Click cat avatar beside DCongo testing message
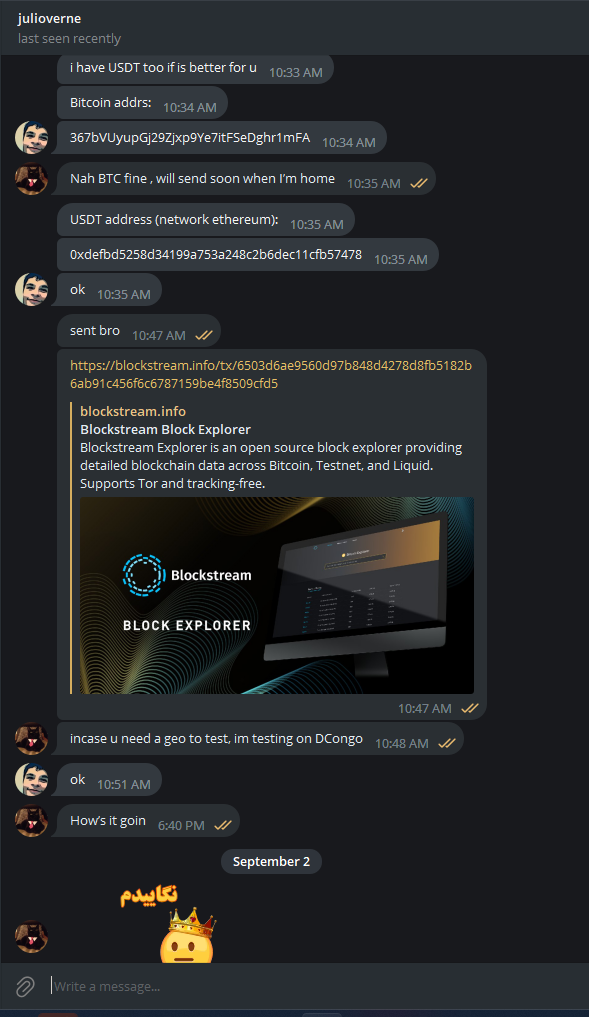This screenshot has width=589, height=1017. click(x=32, y=739)
